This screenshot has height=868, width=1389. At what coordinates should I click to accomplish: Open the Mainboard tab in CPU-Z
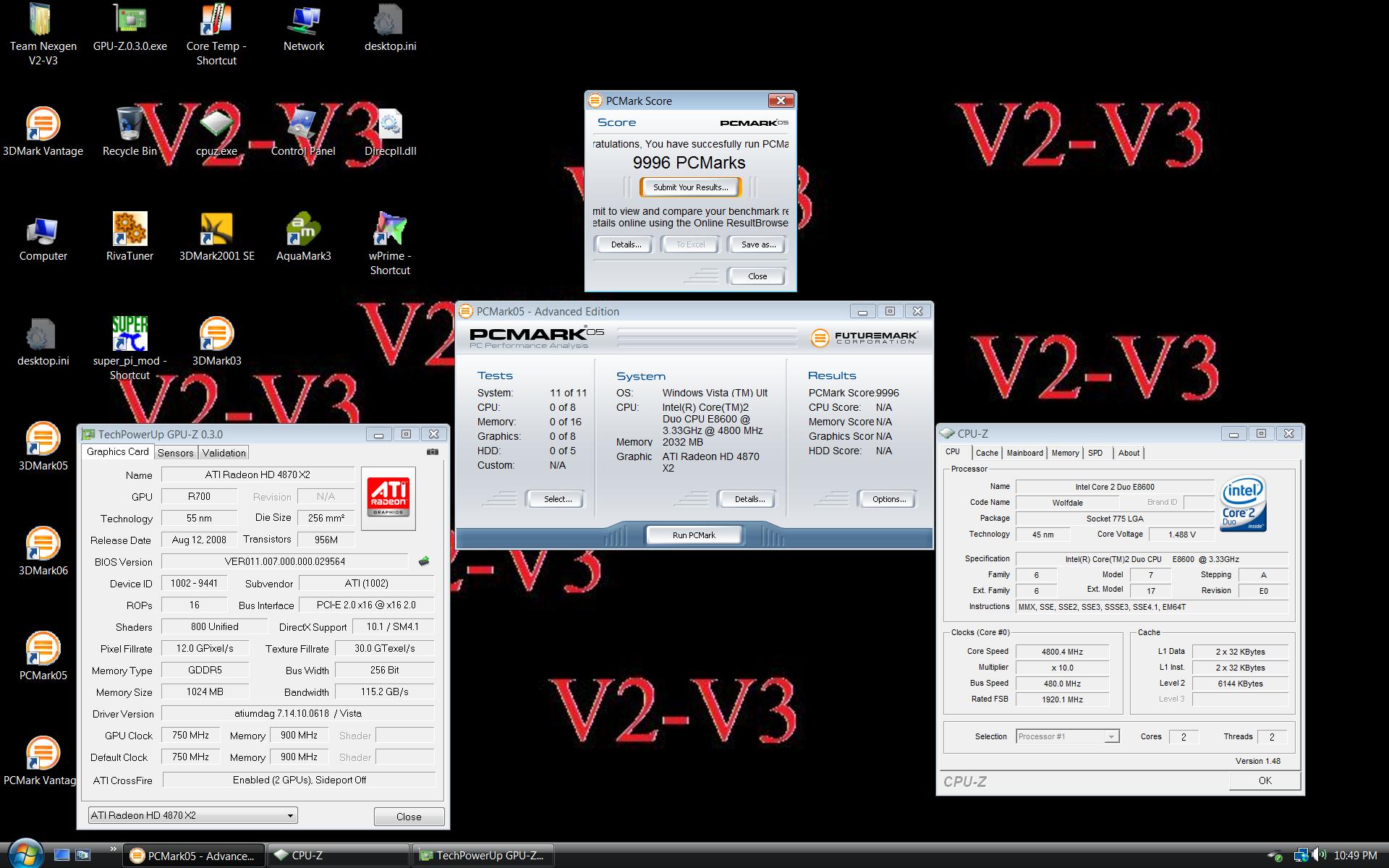pos(1024,453)
